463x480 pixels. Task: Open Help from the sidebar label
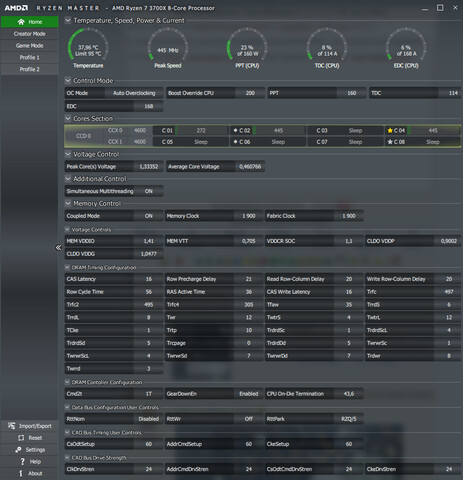35,462
